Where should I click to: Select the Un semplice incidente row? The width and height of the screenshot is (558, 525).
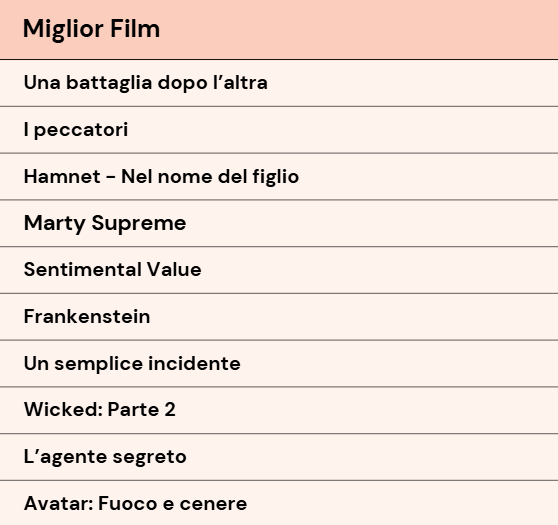pos(279,363)
